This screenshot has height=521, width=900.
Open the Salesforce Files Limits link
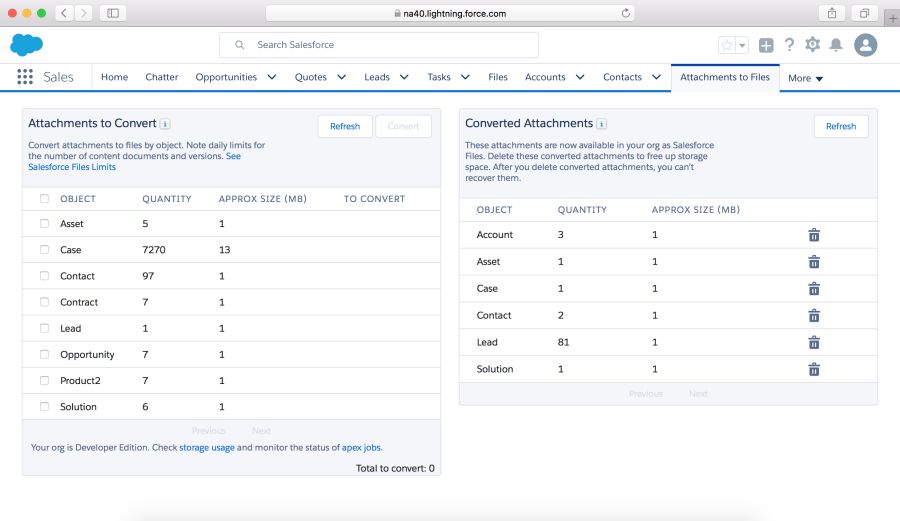pos(72,167)
